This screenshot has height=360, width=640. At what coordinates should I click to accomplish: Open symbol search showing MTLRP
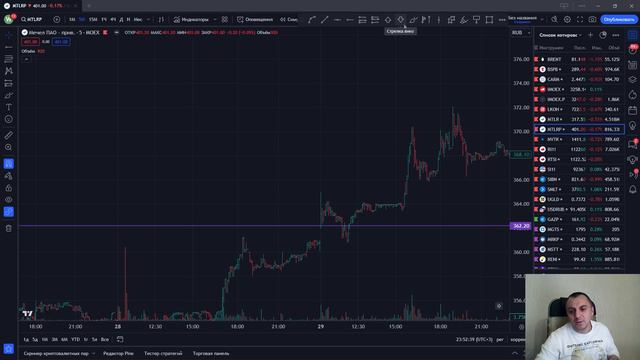pyautogui.click(x=32, y=20)
